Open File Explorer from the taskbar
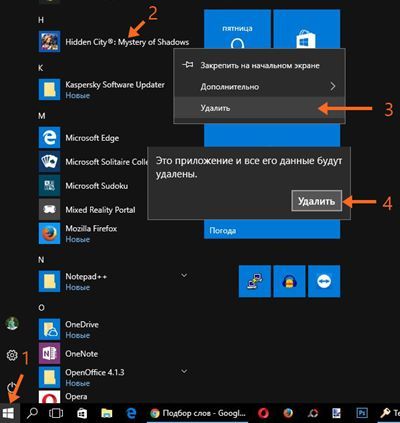The height and width of the screenshot is (423, 400). click(107, 413)
